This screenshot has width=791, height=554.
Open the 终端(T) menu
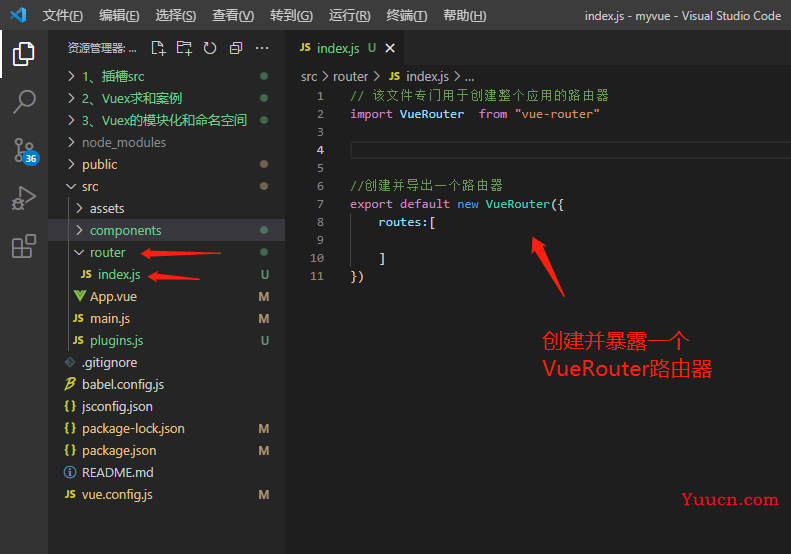[x=407, y=16]
